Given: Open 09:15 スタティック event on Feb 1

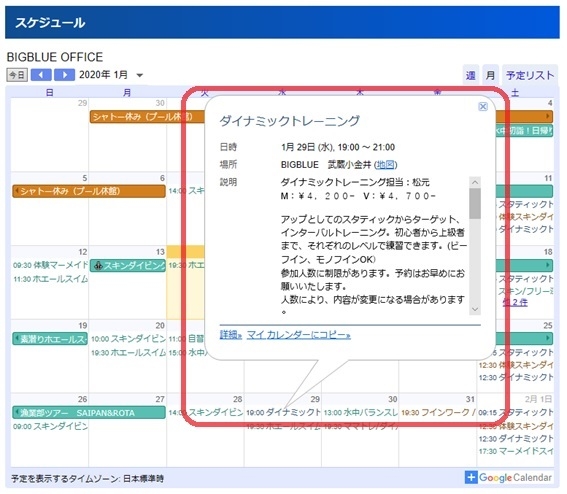Looking at the screenshot, I should [516, 412].
